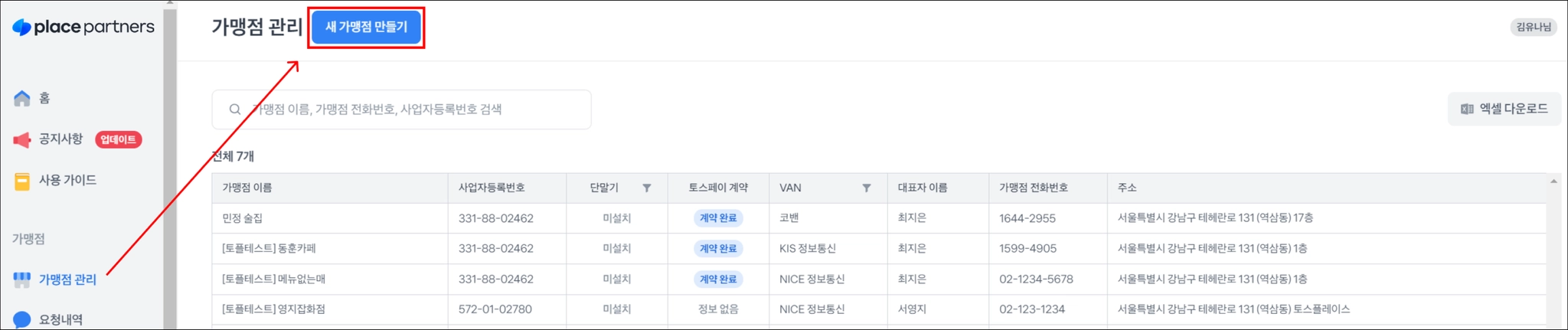The width and height of the screenshot is (1568, 330).
Task: Click the 엑셀 다운로드 button
Action: coord(1504,109)
